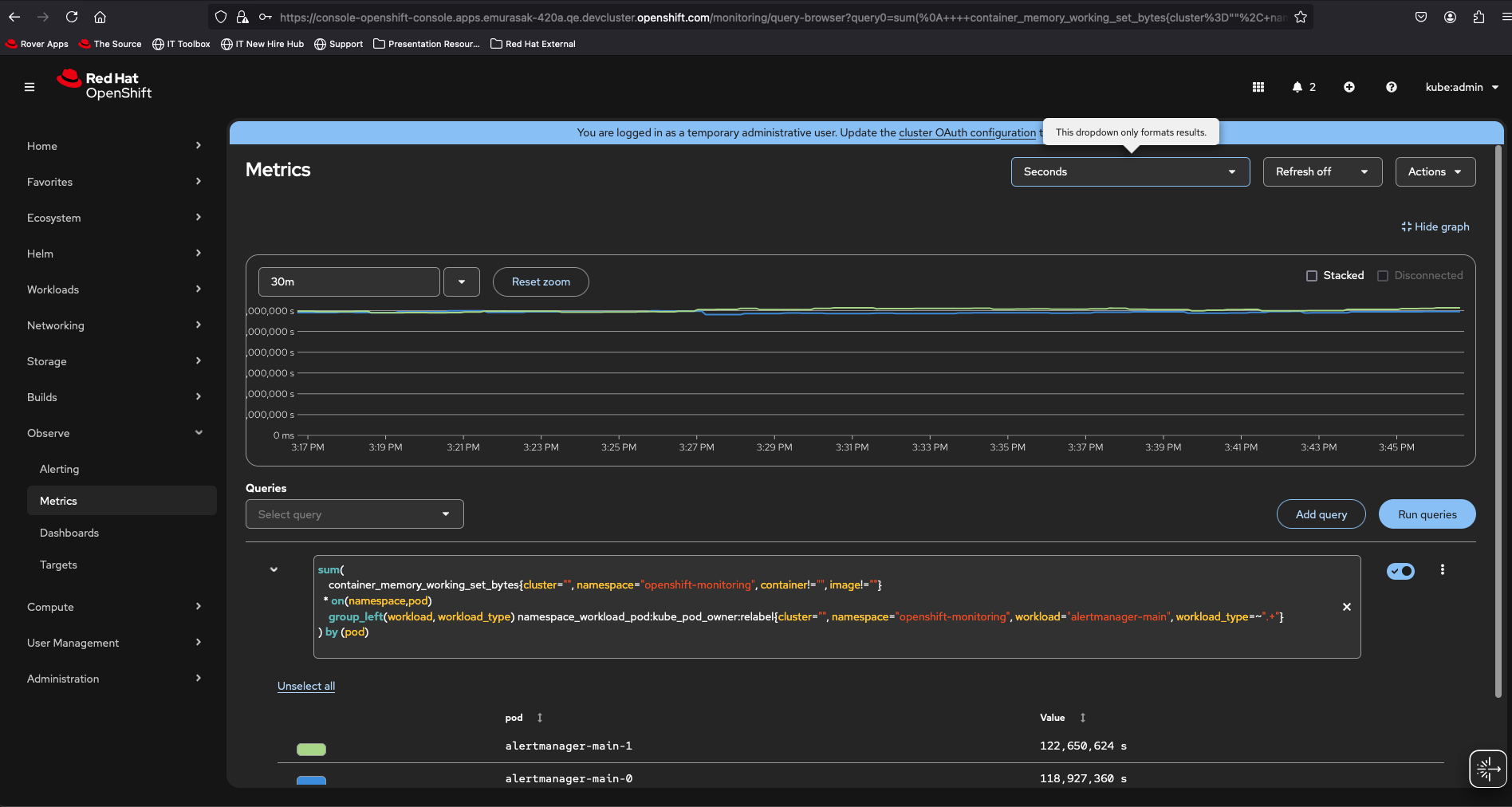Open the Seconds units dropdown
The image size is (1512, 807).
1129,171
